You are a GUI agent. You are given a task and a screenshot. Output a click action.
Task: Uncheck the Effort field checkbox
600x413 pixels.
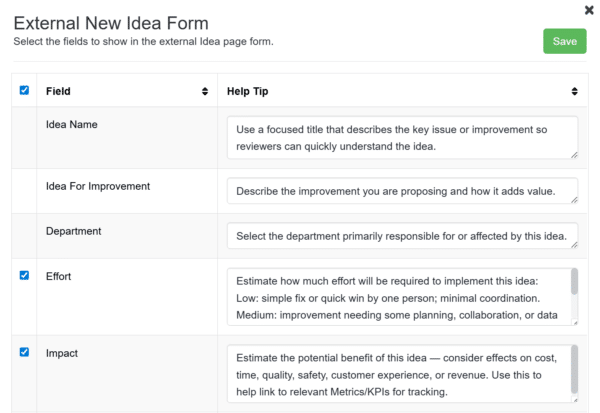tap(24, 275)
